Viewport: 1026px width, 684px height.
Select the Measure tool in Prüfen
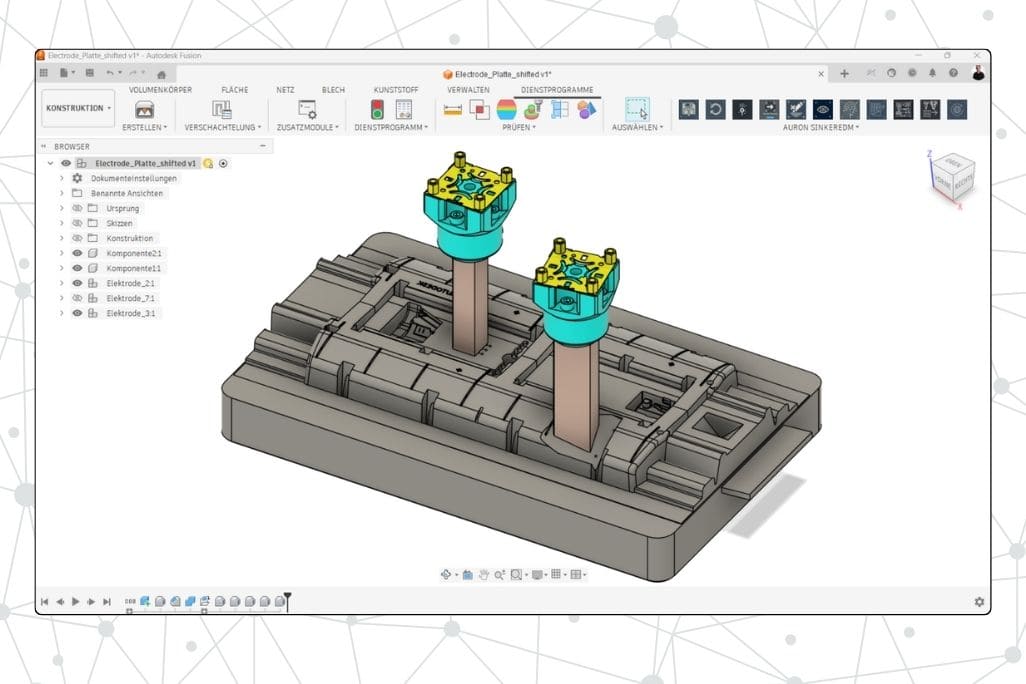tap(453, 110)
